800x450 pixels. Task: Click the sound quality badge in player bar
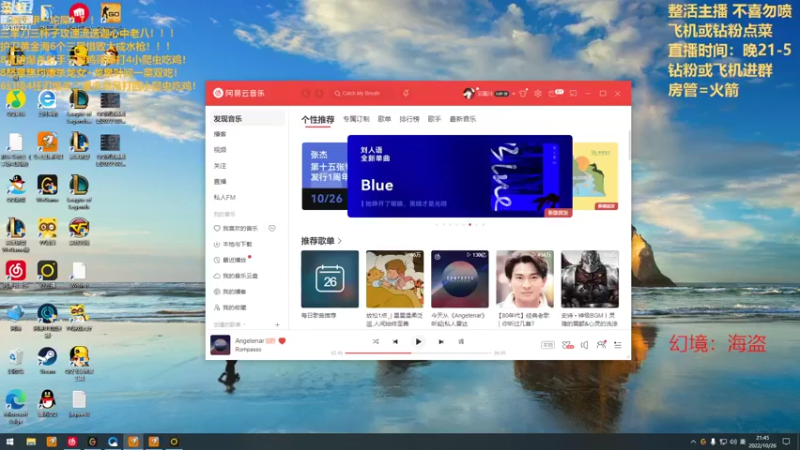(547, 345)
